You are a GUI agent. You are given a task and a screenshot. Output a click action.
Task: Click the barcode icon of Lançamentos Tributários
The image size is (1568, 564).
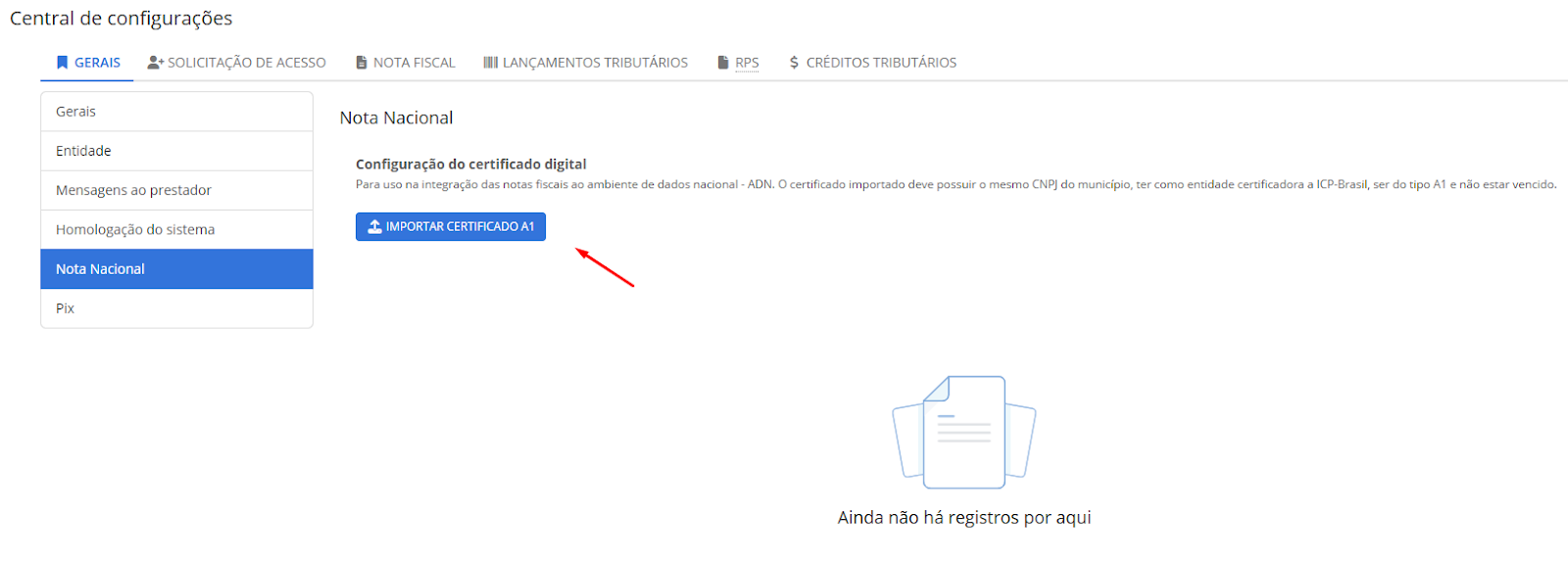pos(491,63)
